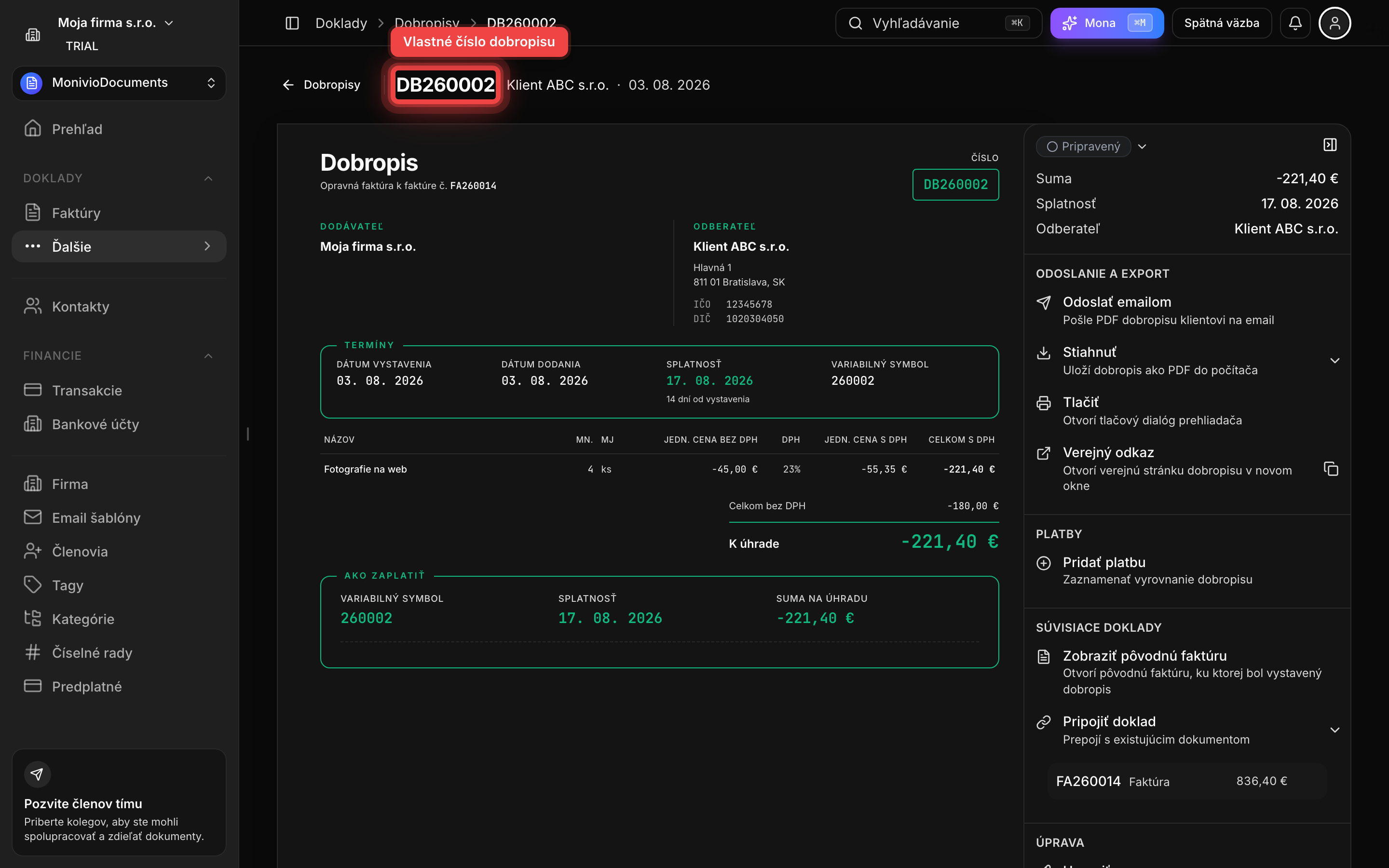Viewport: 1389px width, 868px height.
Task: Click the Odoslať emailom send icon
Action: pos(1044,302)
